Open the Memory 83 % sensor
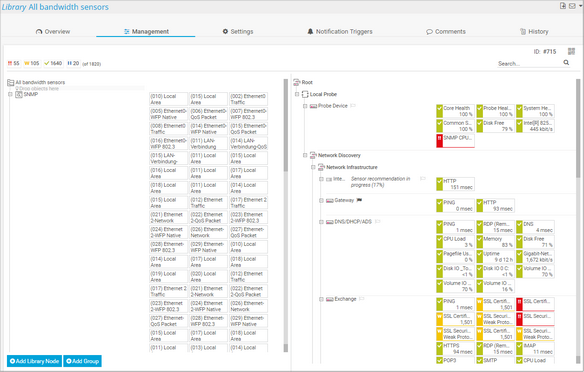This screenshot has width=584, height=372. (495, 242)
